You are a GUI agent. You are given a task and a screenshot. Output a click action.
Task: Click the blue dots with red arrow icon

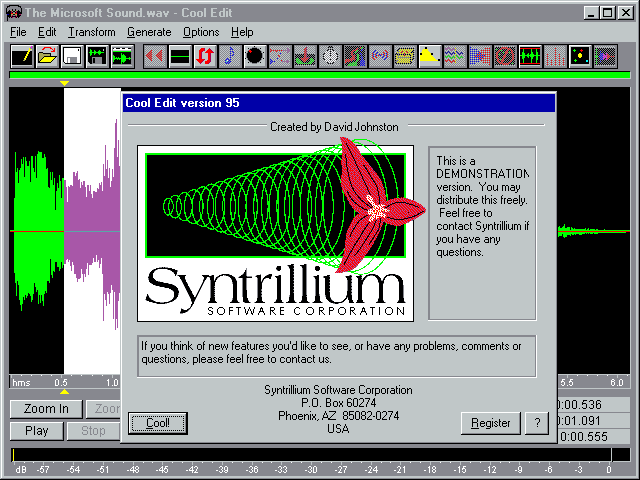pos(480,56)
